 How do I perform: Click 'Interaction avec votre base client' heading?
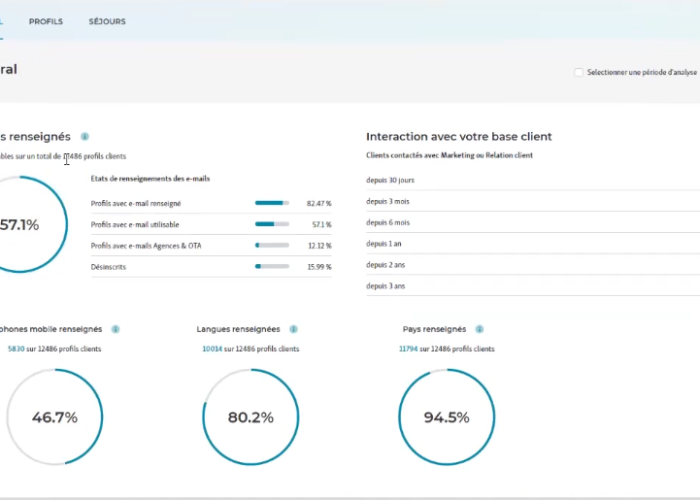459,137
